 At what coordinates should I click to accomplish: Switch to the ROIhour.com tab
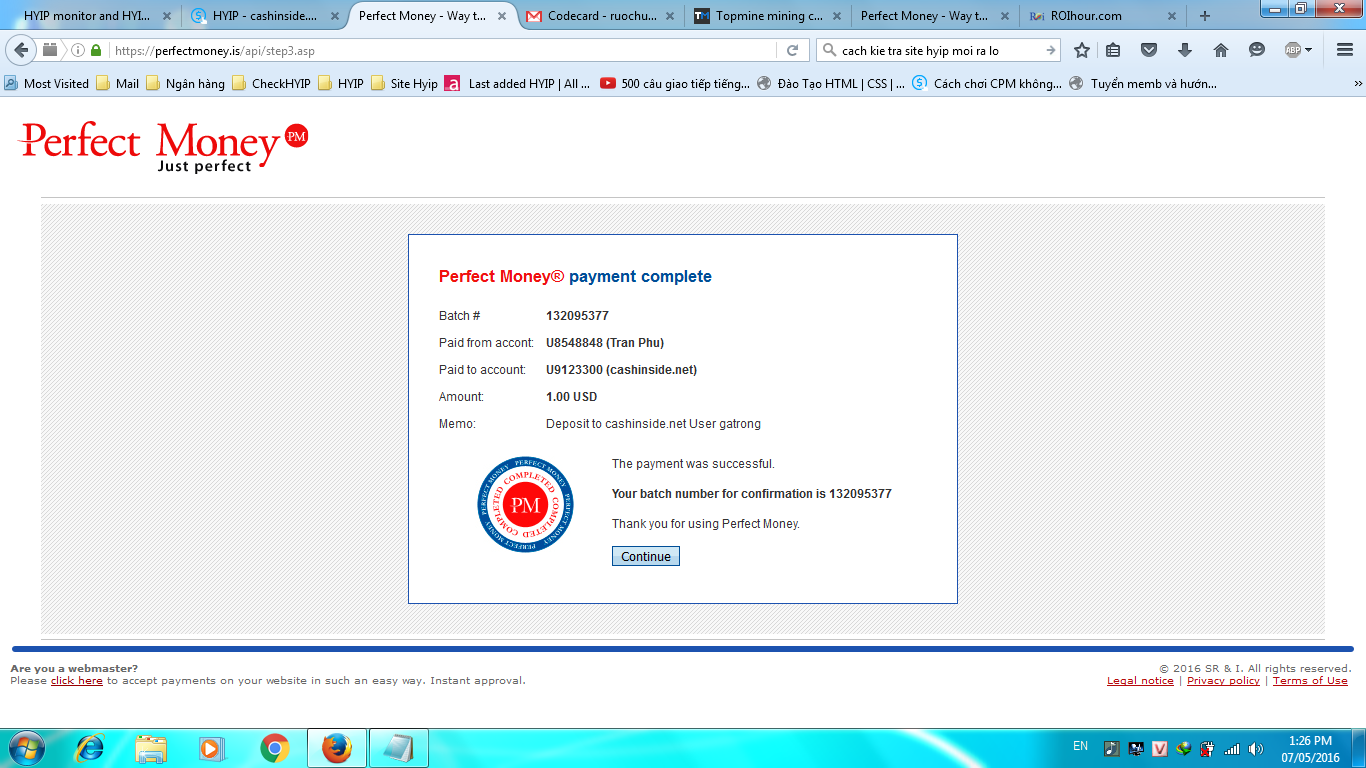point(1102,16)
